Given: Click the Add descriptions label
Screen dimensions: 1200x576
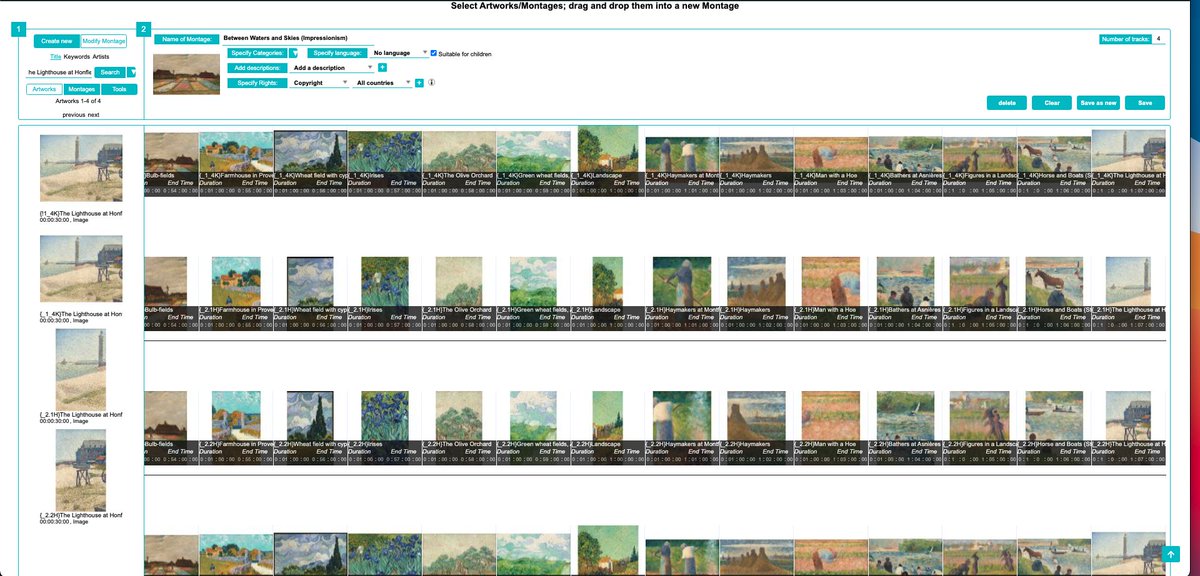Looking at the screenshot, I should (x=256, y=68).
